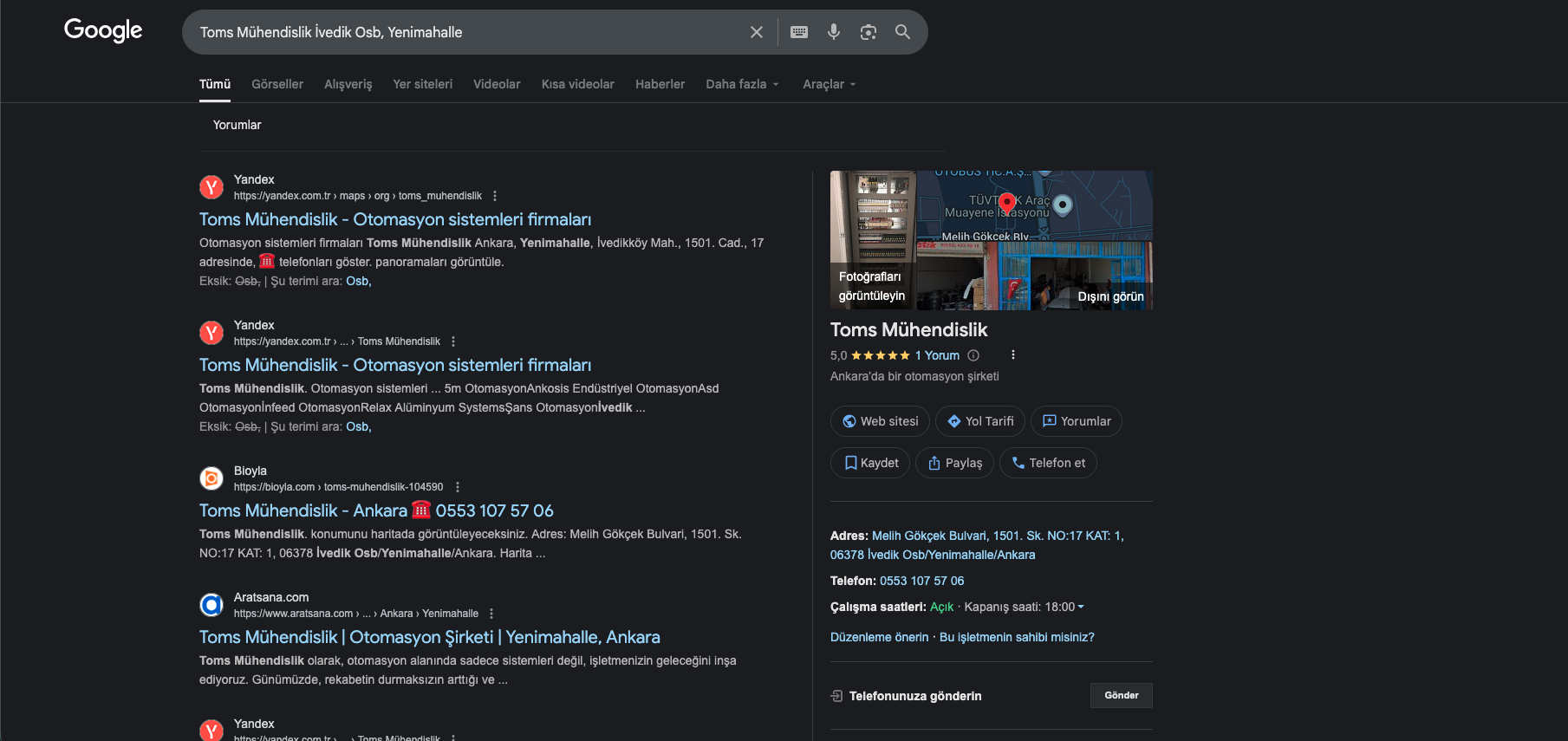Click the rating info icon

pyautogui.click(x=973, y=355)
